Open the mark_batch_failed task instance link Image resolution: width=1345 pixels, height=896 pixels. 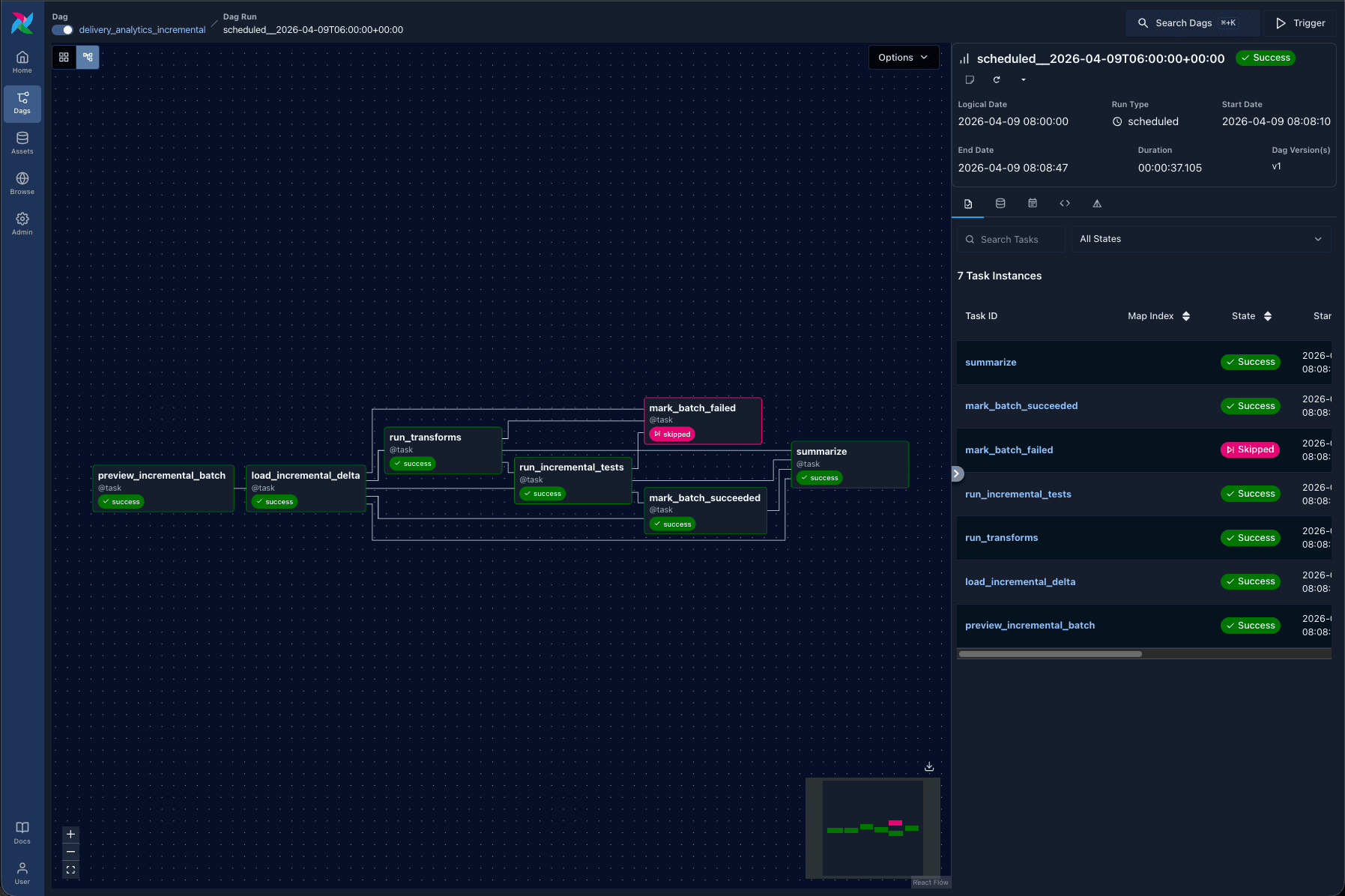pos(1009,449)
